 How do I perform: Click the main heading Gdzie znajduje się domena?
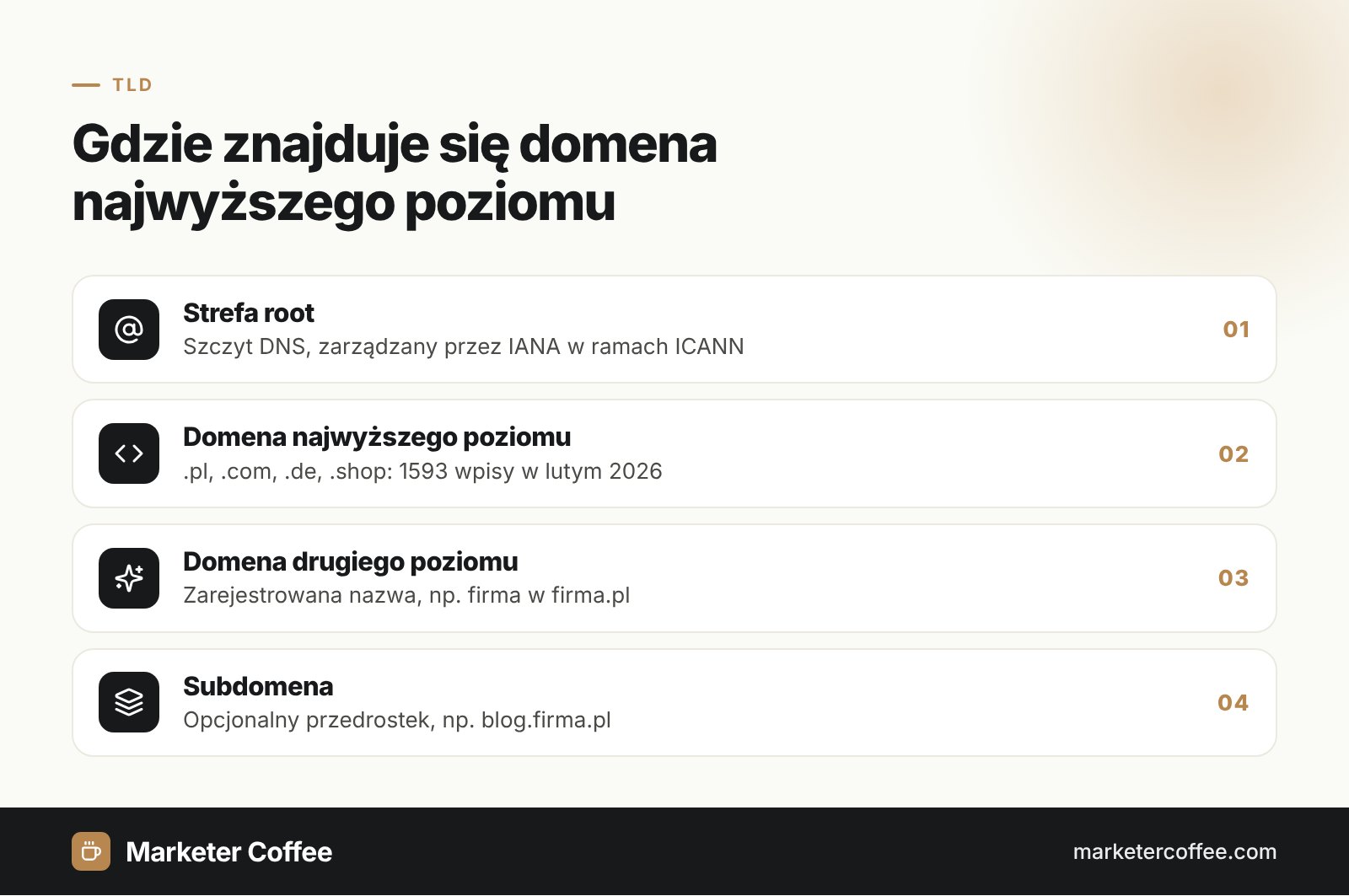pos(395,173)
